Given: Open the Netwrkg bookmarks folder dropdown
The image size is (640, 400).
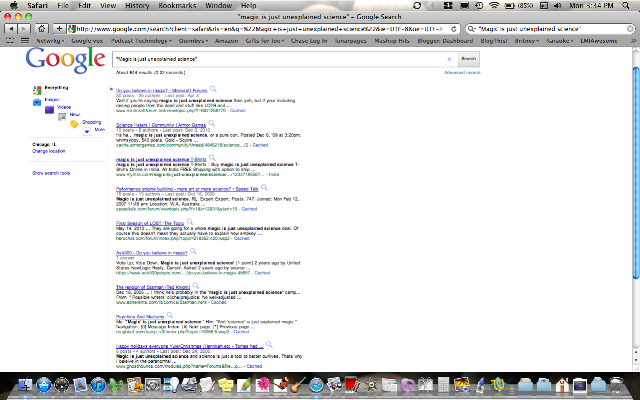Looking at the screenshot, I should [x=50, y=41].
